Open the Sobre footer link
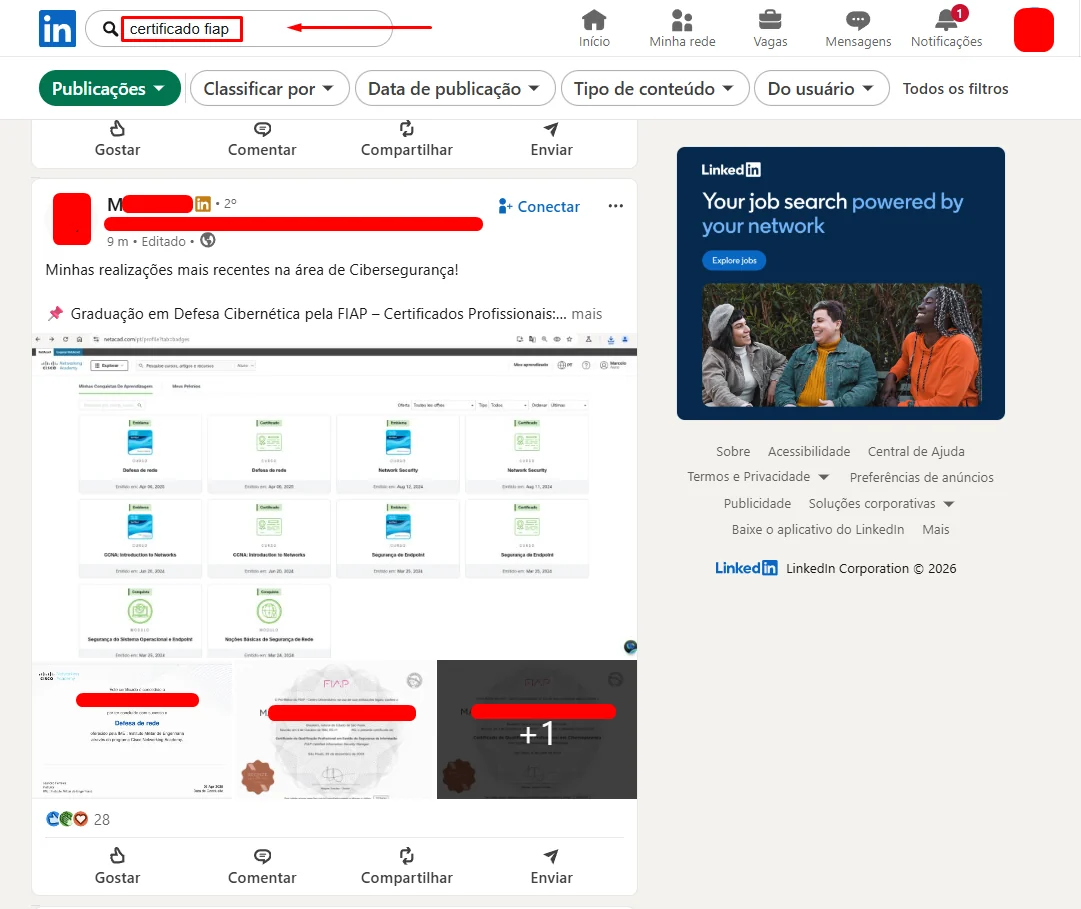Viewport: 1081px width, 909px height. click(733, 451)
